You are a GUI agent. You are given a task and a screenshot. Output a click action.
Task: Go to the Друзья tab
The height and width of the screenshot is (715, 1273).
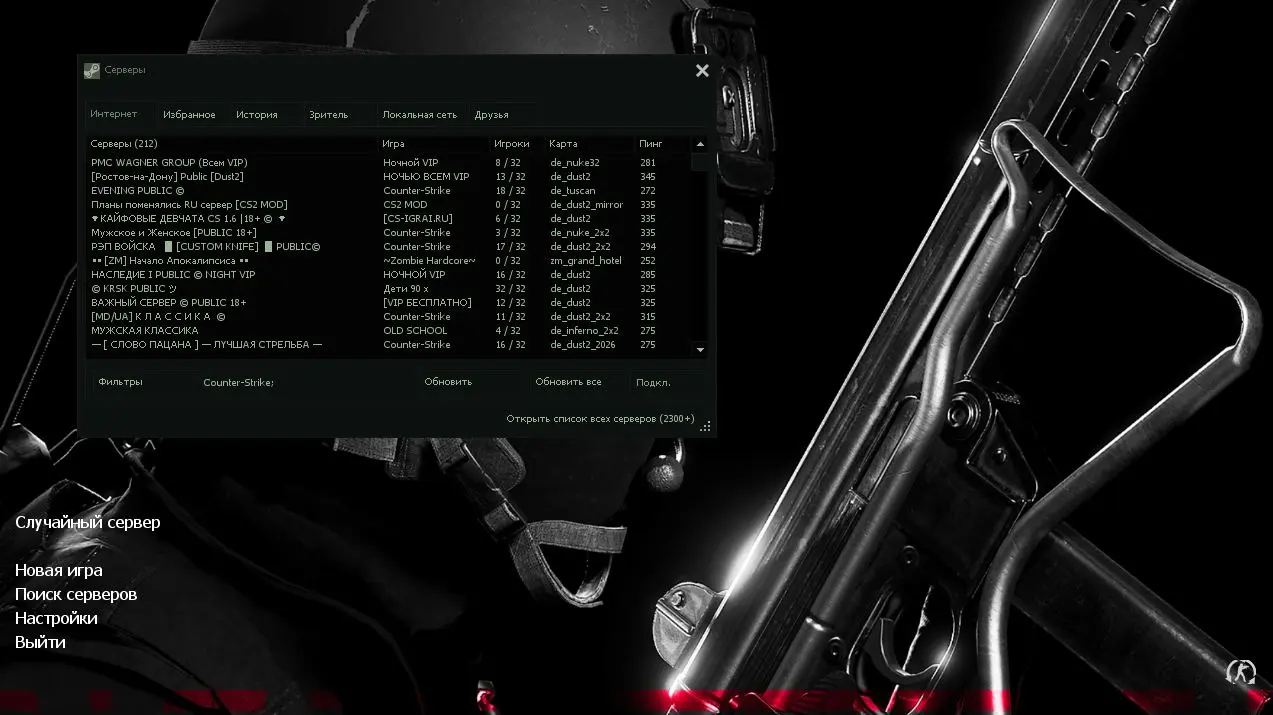[x=492, y=115]
